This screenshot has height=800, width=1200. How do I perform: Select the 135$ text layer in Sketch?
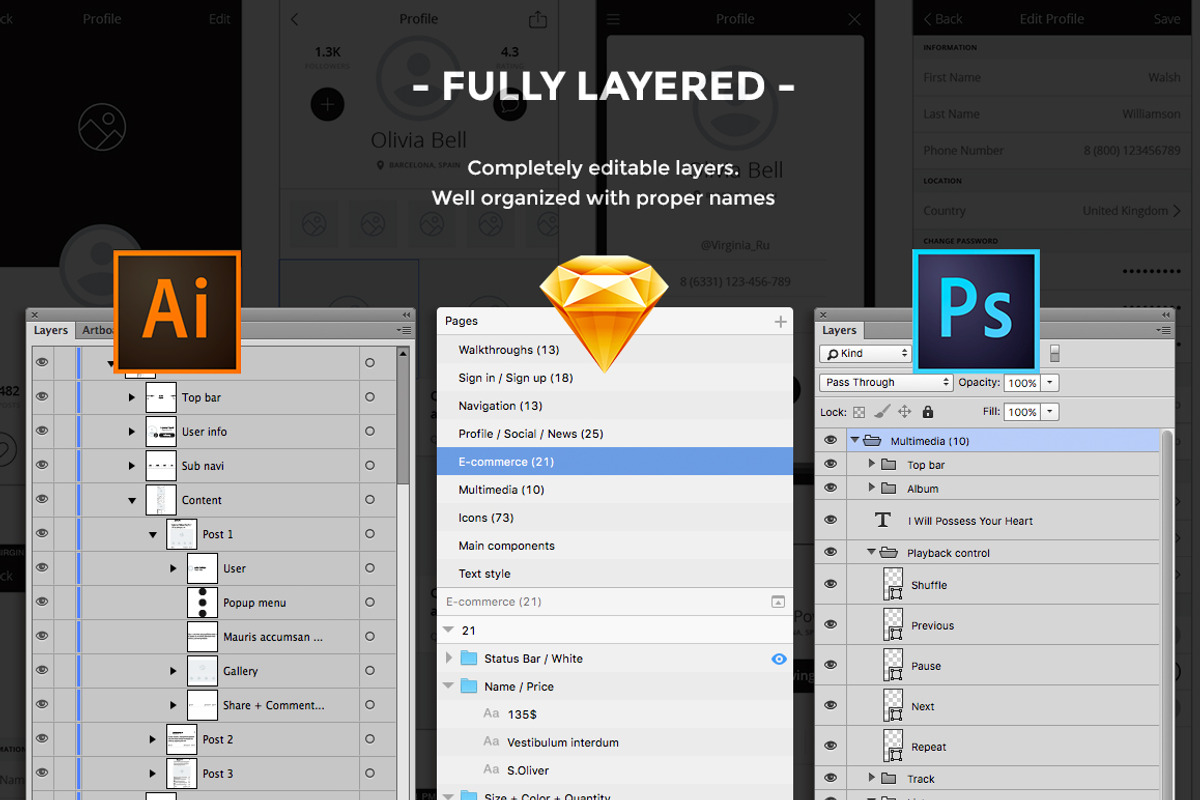click(615, 714)
